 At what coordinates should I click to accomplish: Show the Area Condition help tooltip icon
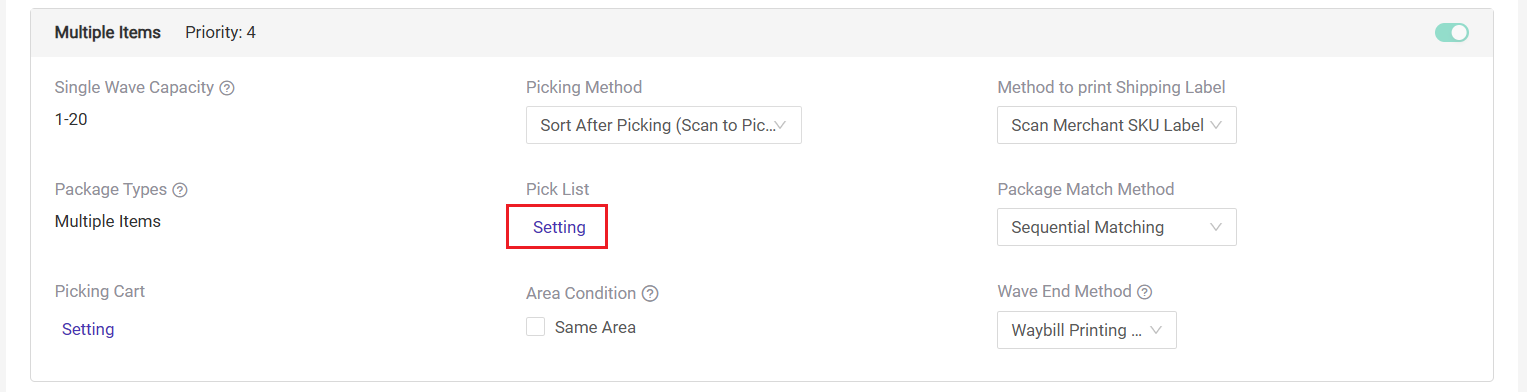pos(650,294)
